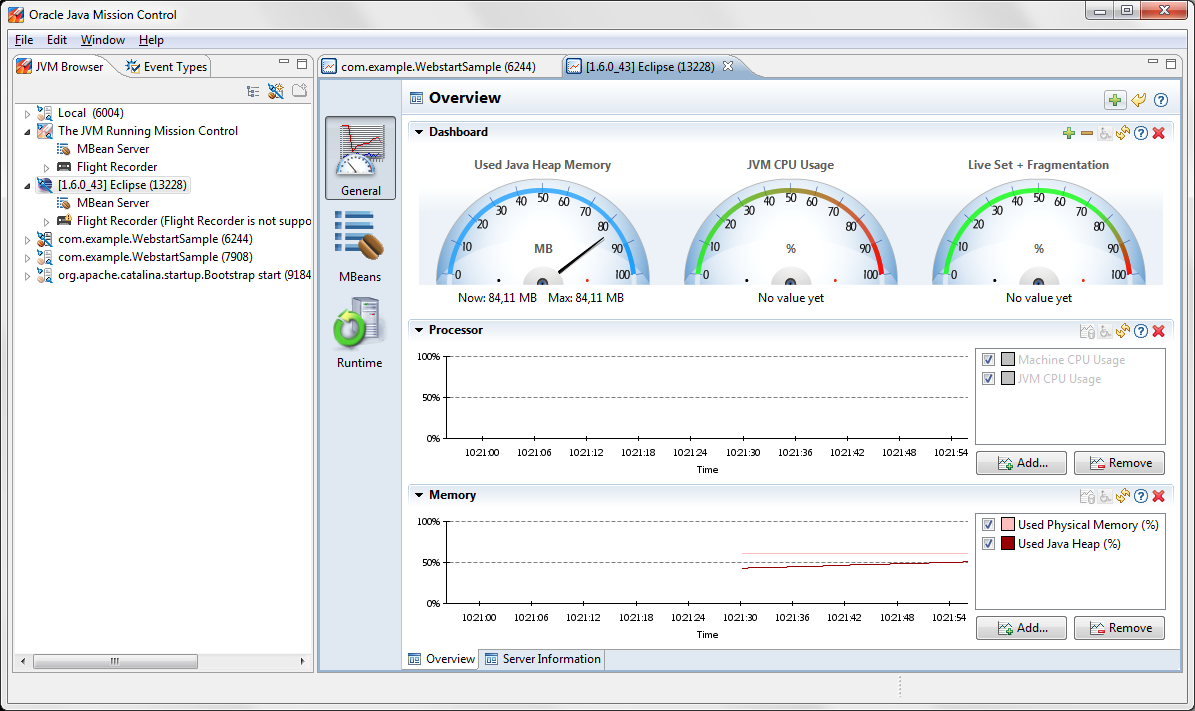Viewport: 1195px width, 711px height.
Task: Switch to the Server Information tab
Action: (543, 659)
